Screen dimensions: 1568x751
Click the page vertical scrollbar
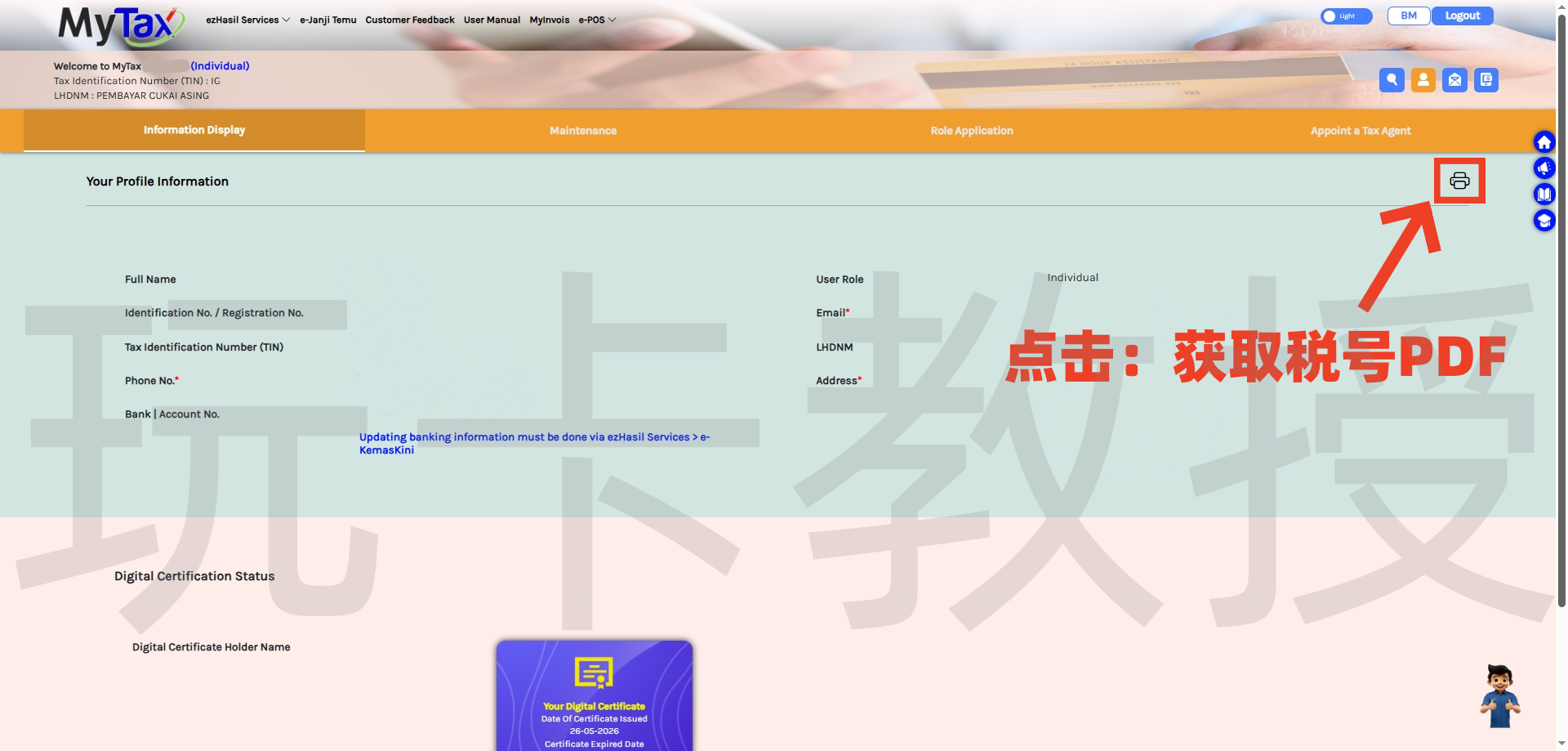(x=1561, y=311)
